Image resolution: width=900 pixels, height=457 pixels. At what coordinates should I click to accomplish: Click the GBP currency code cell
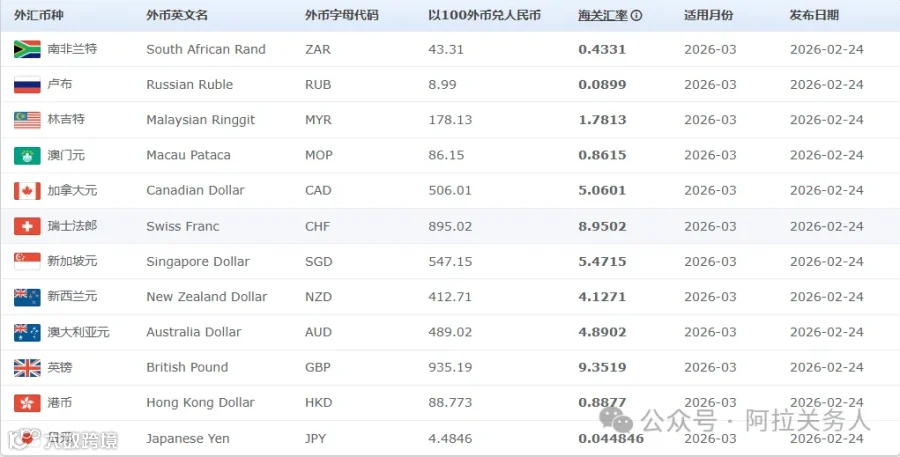(318, 367)
